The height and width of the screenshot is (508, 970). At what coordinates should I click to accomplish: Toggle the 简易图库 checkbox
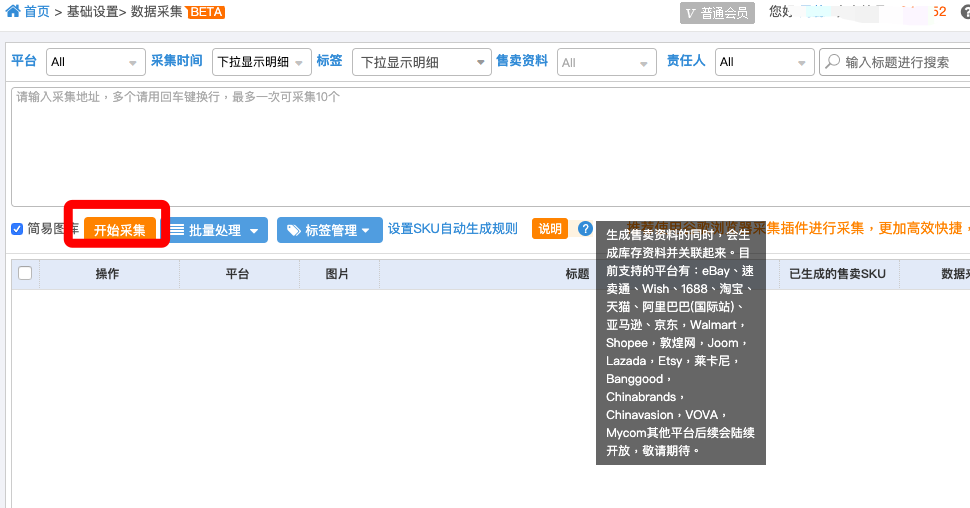(x=17, y=229)
